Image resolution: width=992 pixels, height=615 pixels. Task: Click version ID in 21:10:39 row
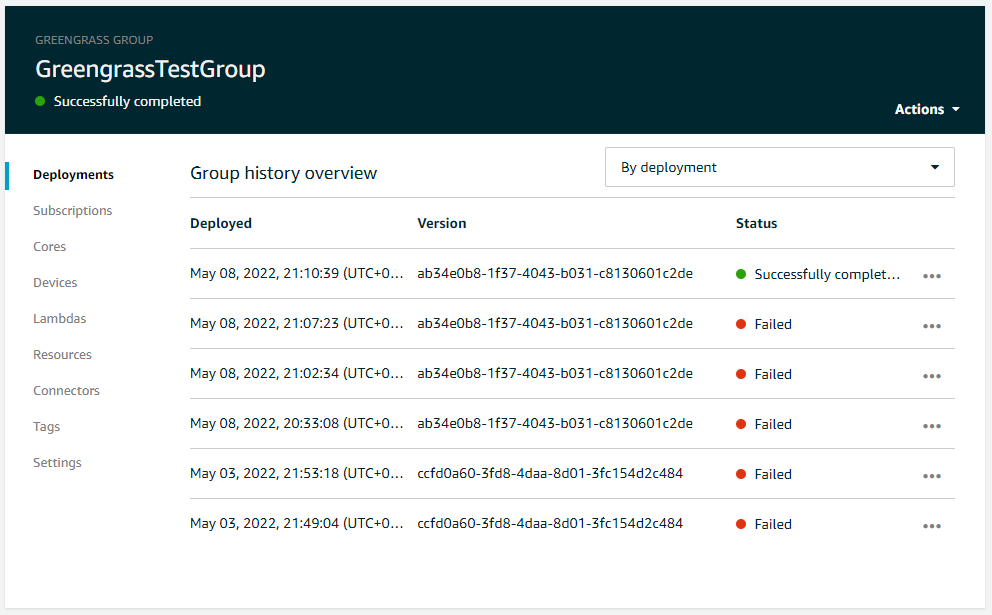coord(555,273)
